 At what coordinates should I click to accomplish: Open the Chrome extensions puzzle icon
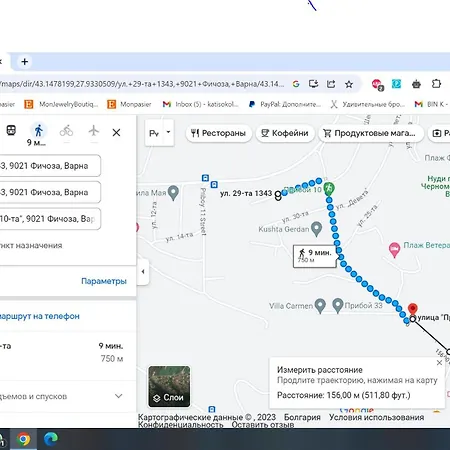point(436,84)
